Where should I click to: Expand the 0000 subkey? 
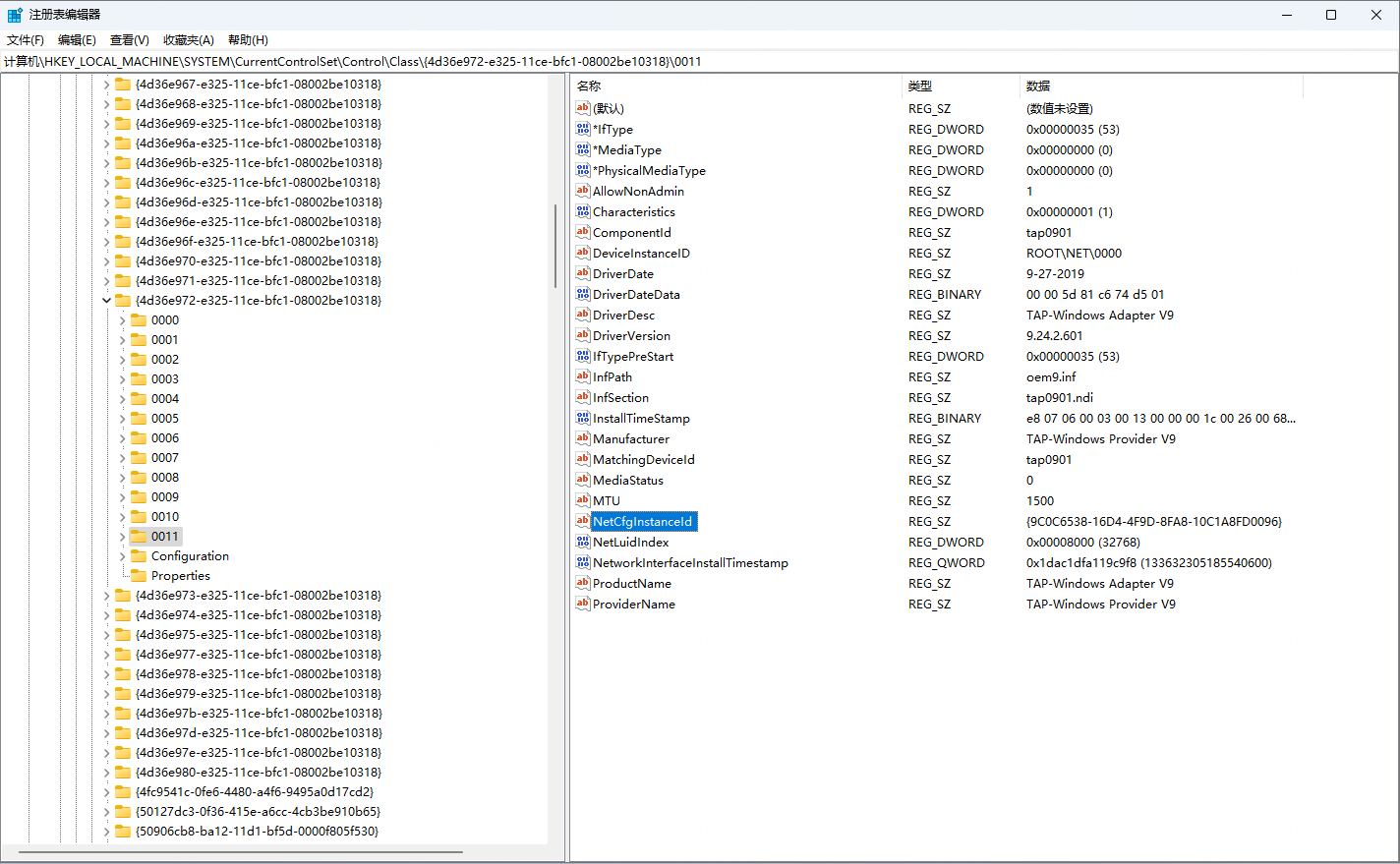click(x=122, y=320)
